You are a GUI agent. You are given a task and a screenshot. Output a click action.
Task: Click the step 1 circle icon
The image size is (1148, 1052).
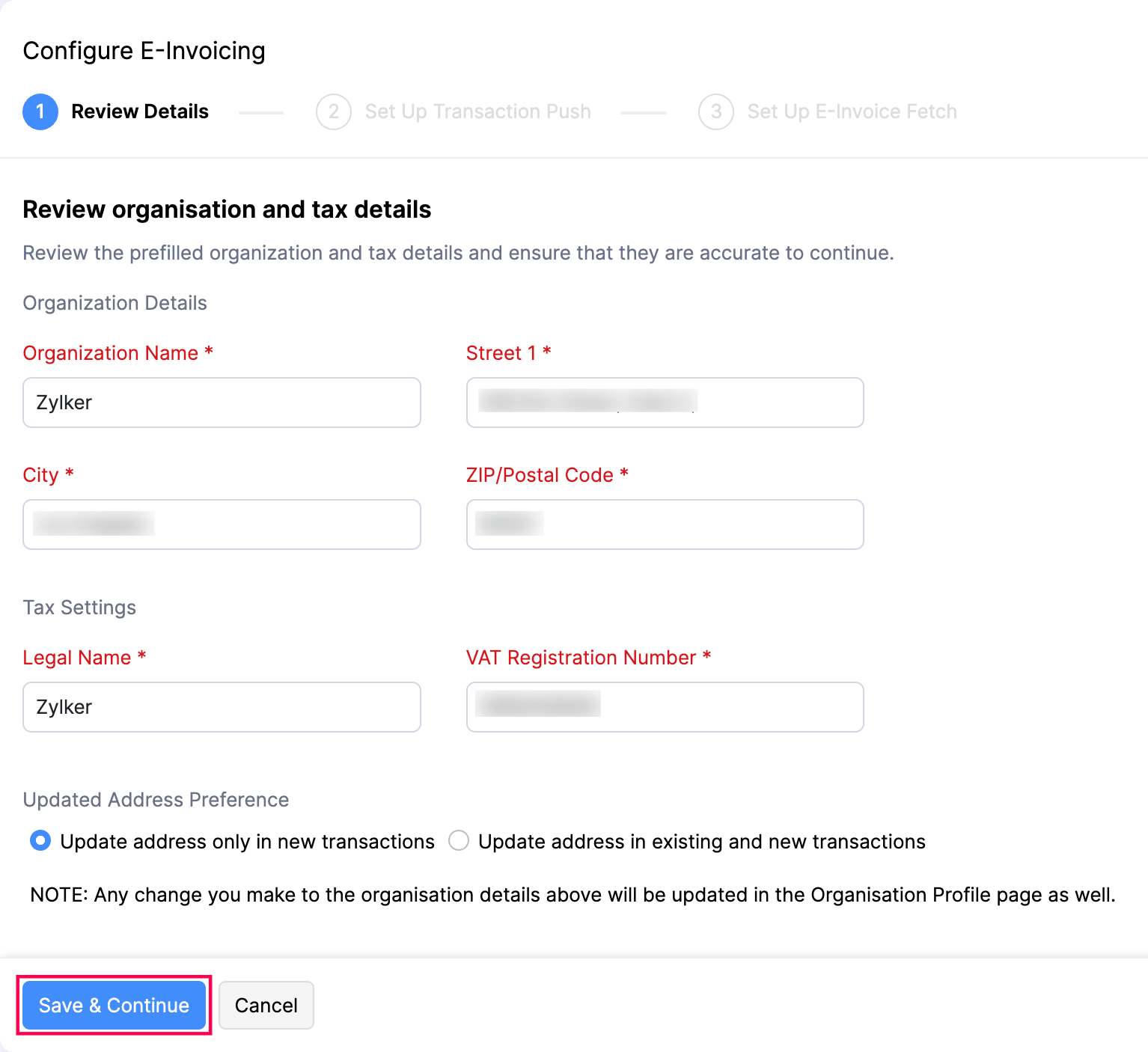[40, 111]
